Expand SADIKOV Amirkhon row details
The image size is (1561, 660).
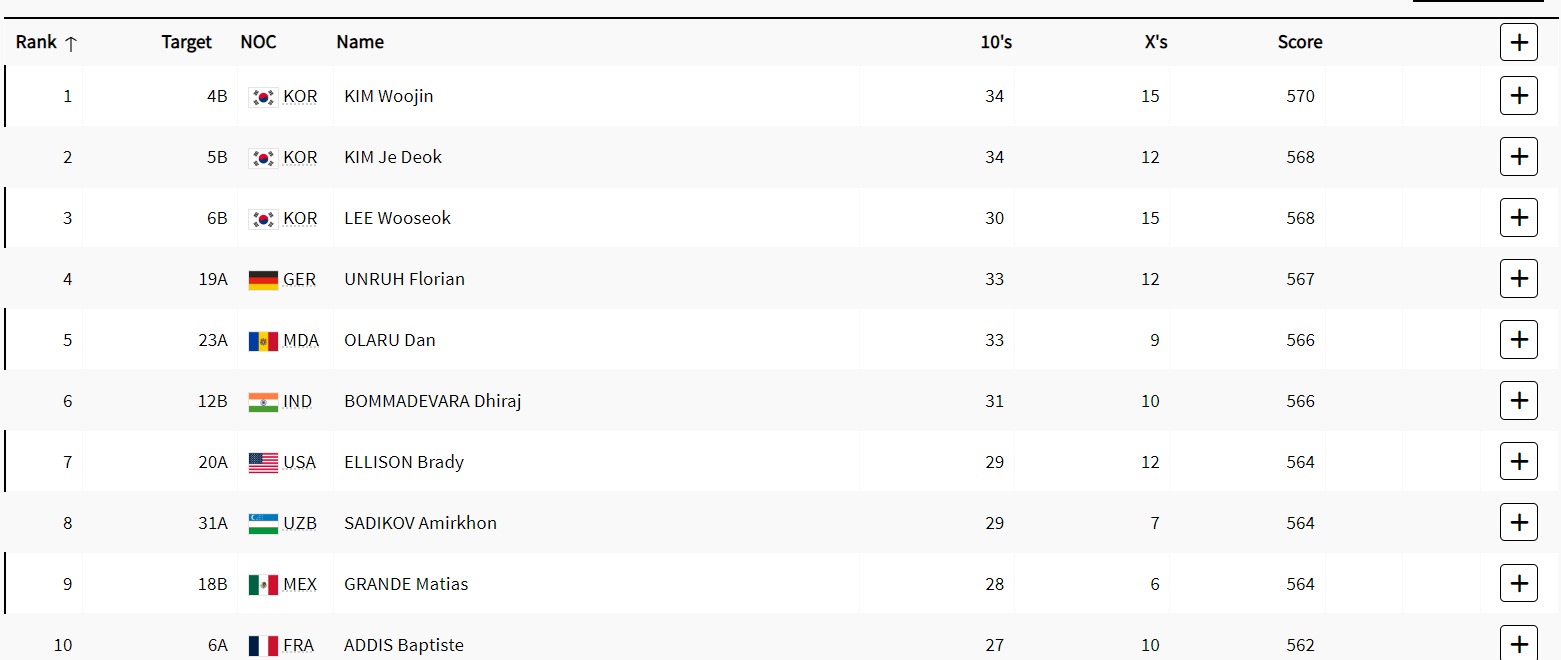(1518, 523)
